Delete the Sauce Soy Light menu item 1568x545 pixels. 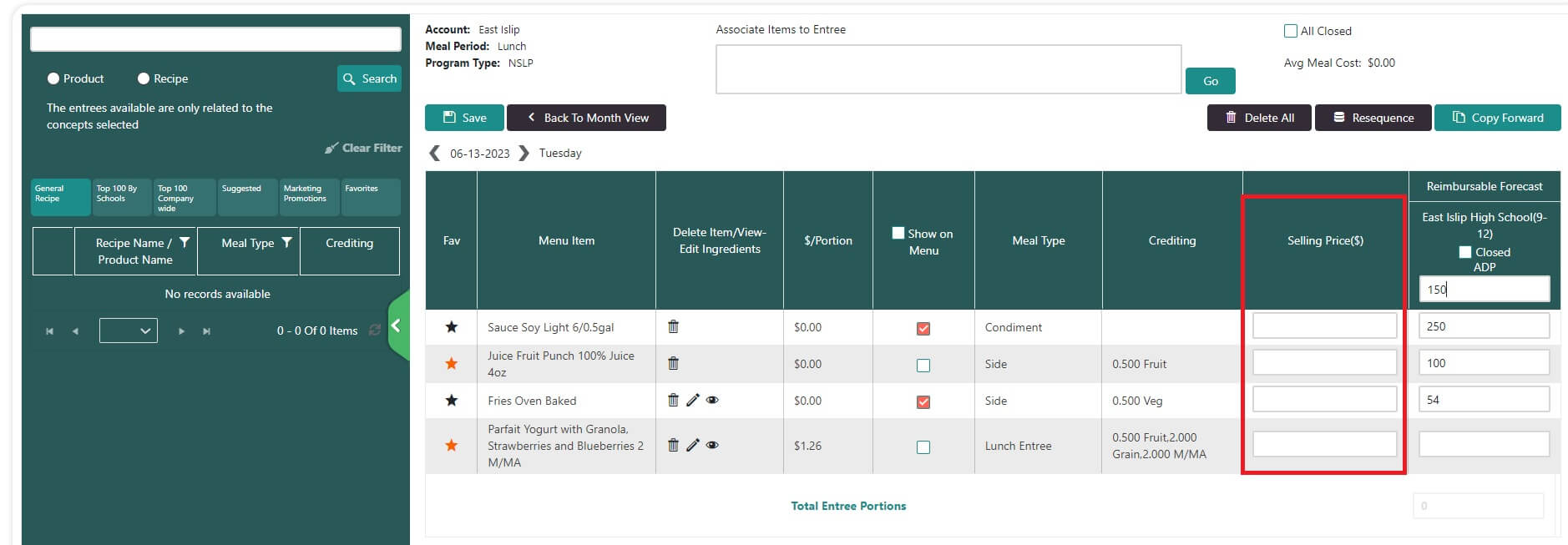tap(673, 327)
